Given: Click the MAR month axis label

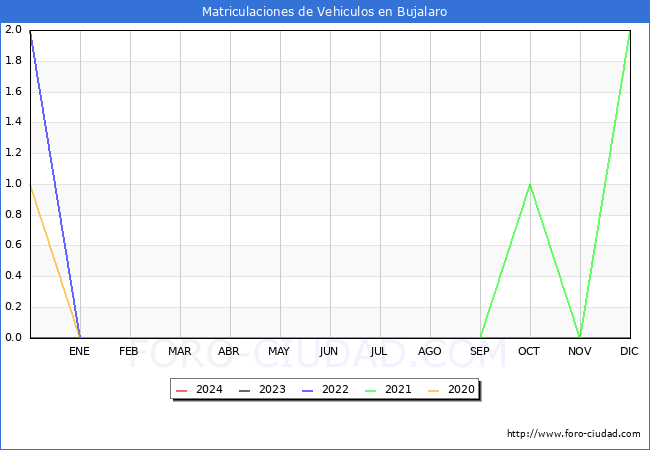Looking at the screenshot, I should point(179,351).
